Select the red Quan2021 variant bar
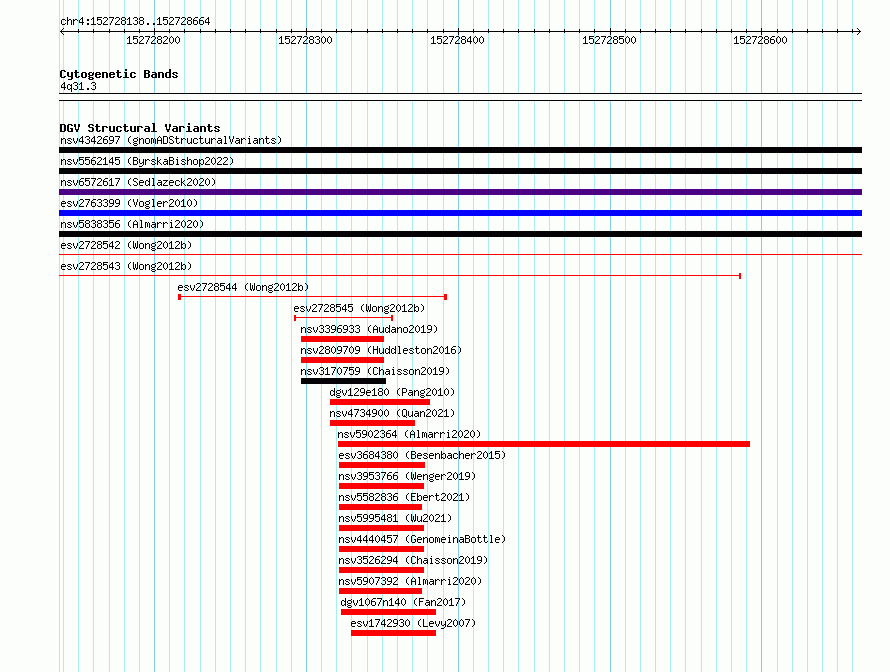The image size is (890, 672). point(372,423)
